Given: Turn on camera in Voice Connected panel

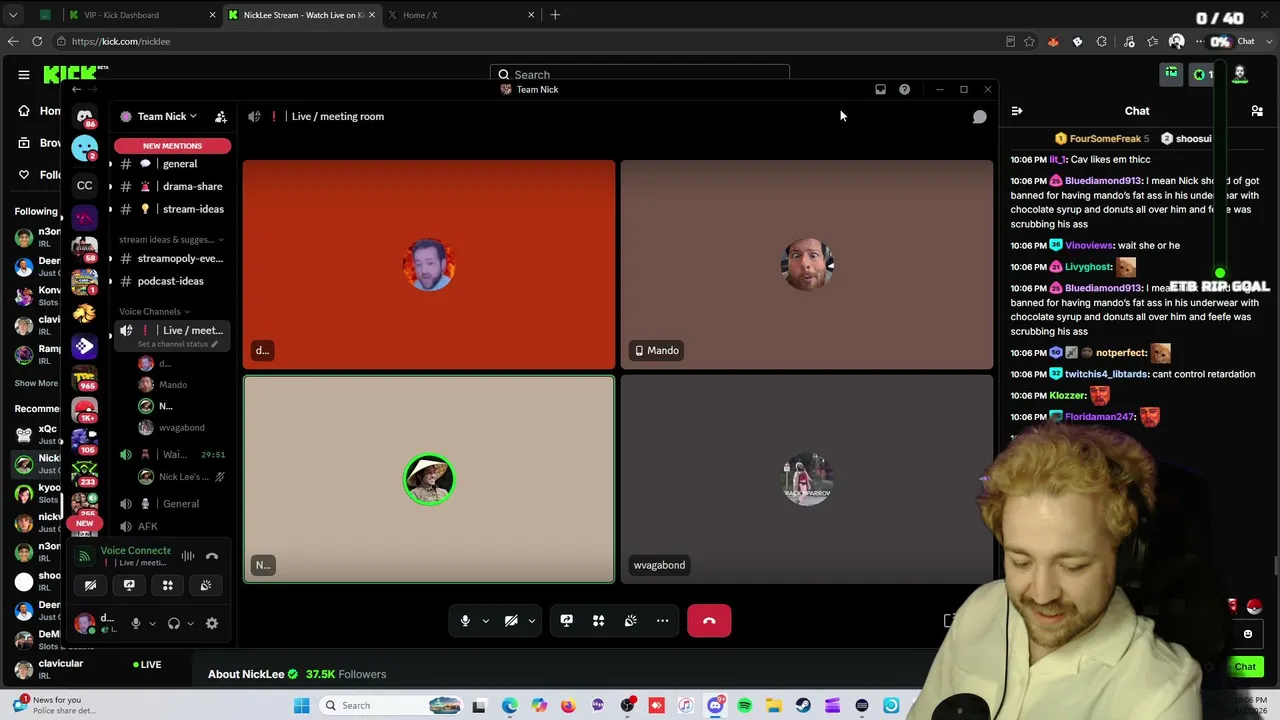Looking at the screenshot, I should [90, 585].
